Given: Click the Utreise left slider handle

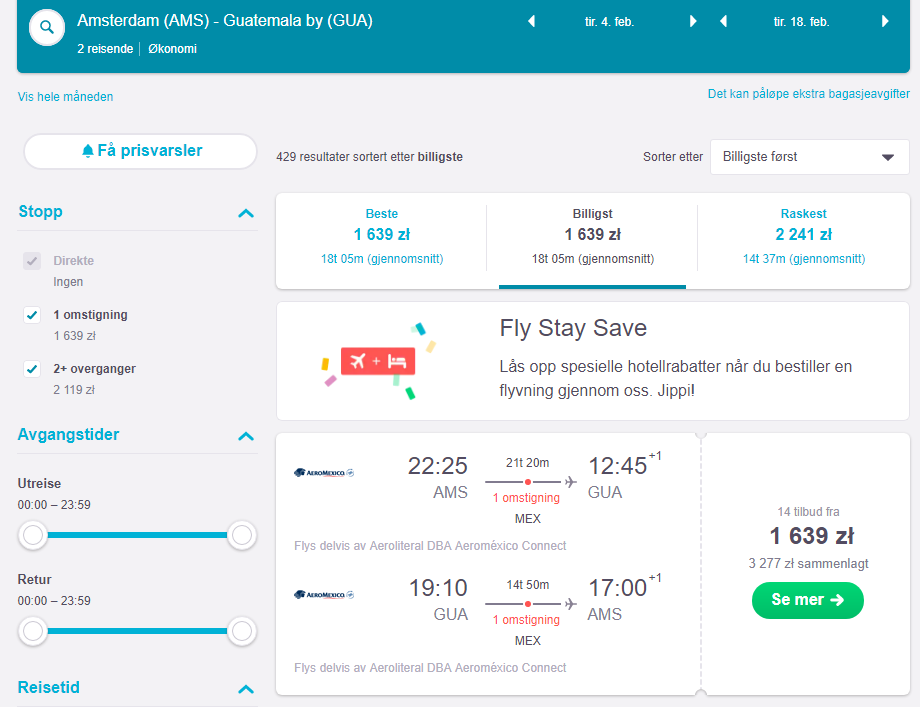Looking at the screenshot, I should click(x=33, y=535).
